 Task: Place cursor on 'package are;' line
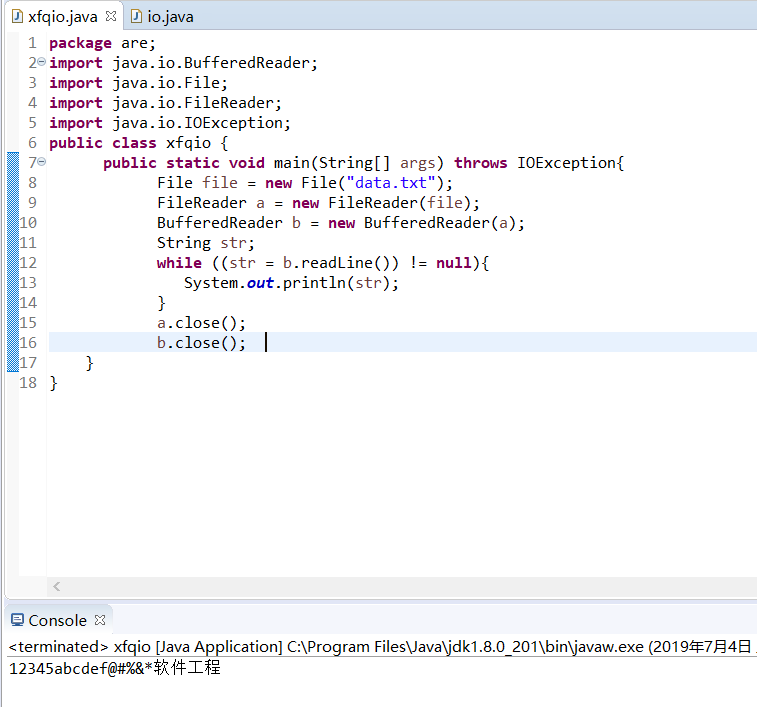102,43
